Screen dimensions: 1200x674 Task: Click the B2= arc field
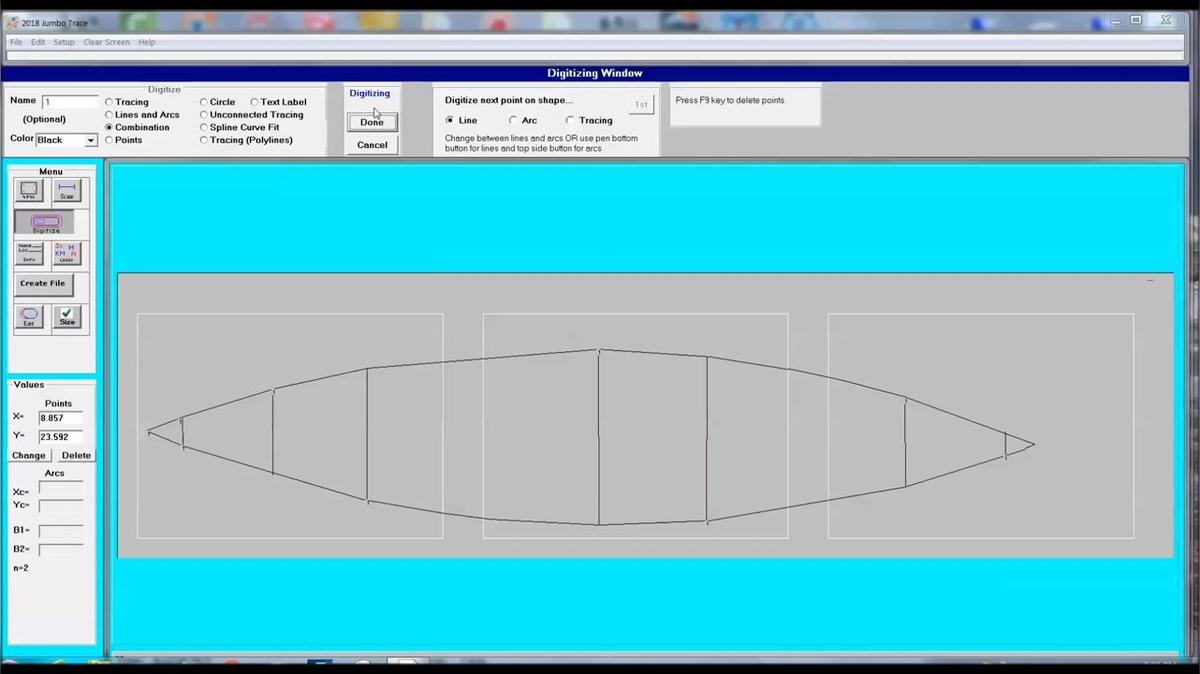[60, 550]
